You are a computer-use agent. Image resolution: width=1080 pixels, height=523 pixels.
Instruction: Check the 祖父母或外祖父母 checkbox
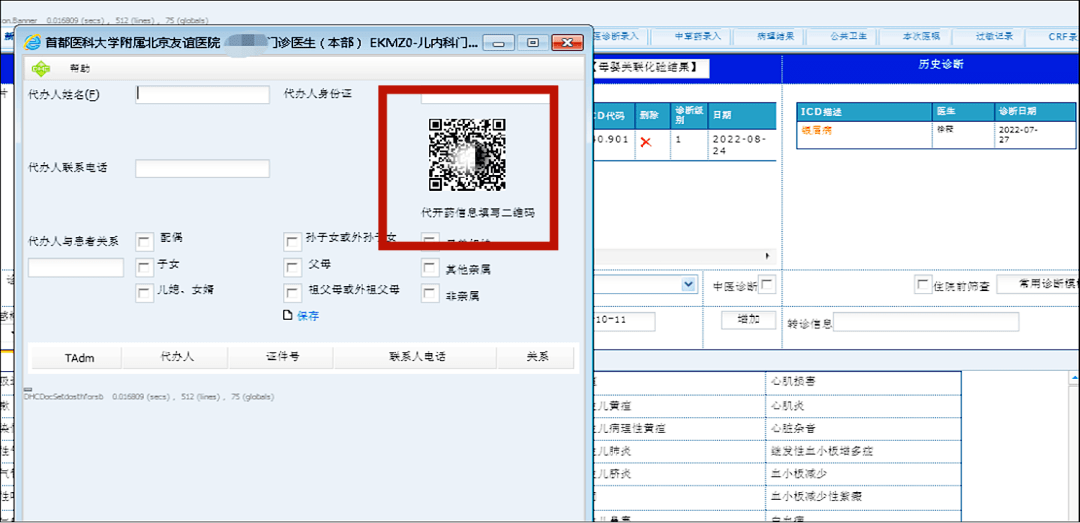point(293,293)
